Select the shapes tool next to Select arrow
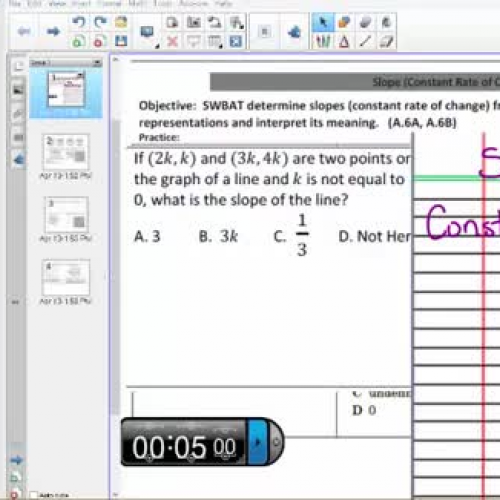Image resolution: width=500 pixels, height=500 pixels. [x=344, y=22]
